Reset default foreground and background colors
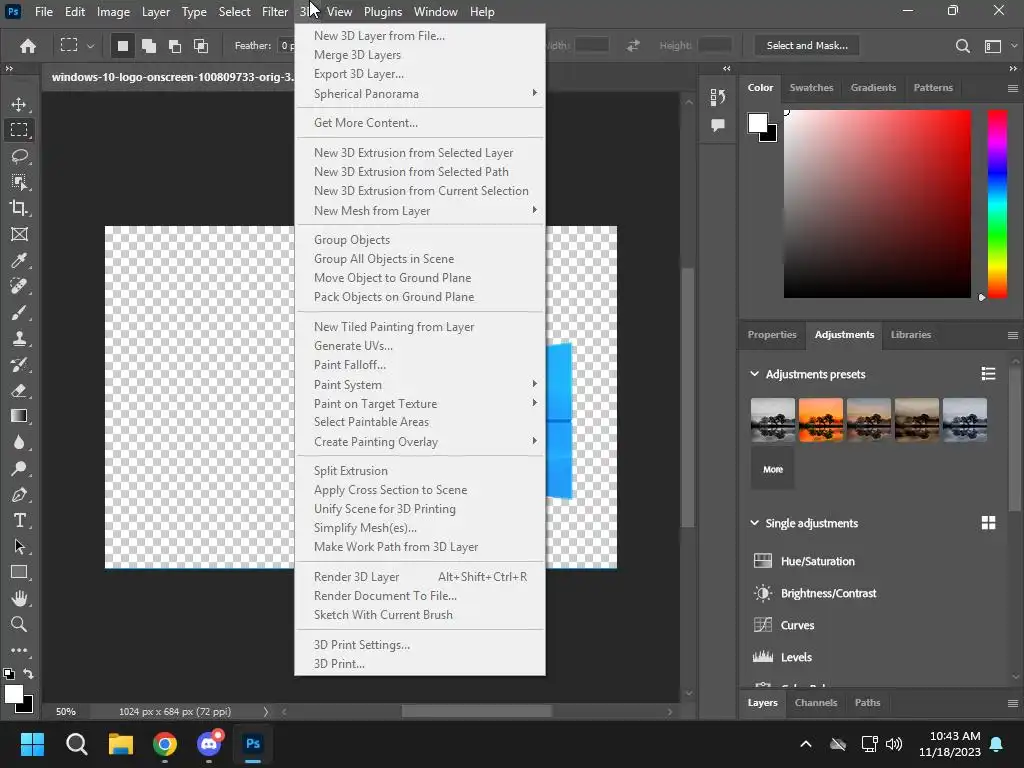Viewport: 1024px width, 768px height. point(8,673)
